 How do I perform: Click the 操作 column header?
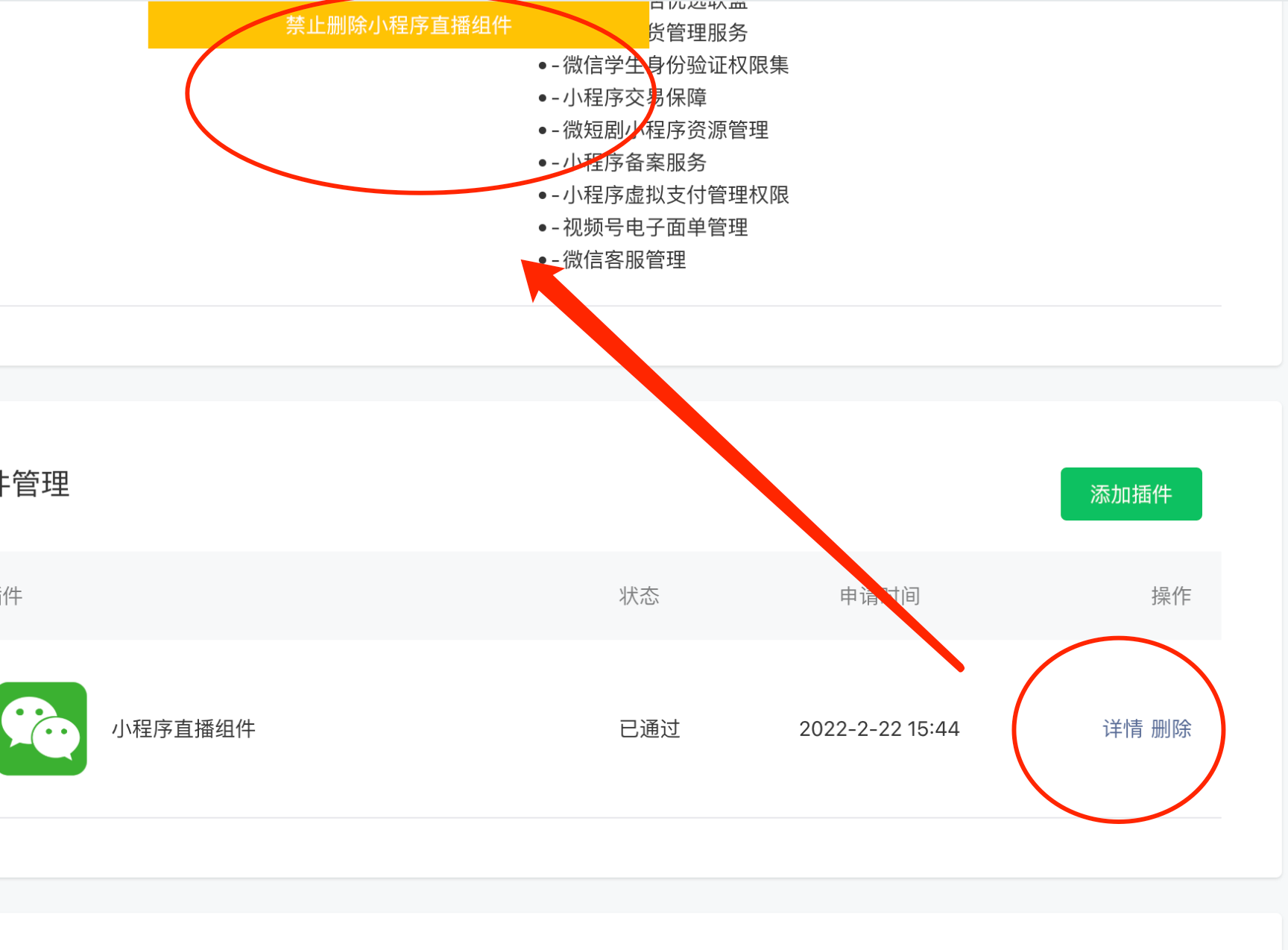click(1171, 596)
